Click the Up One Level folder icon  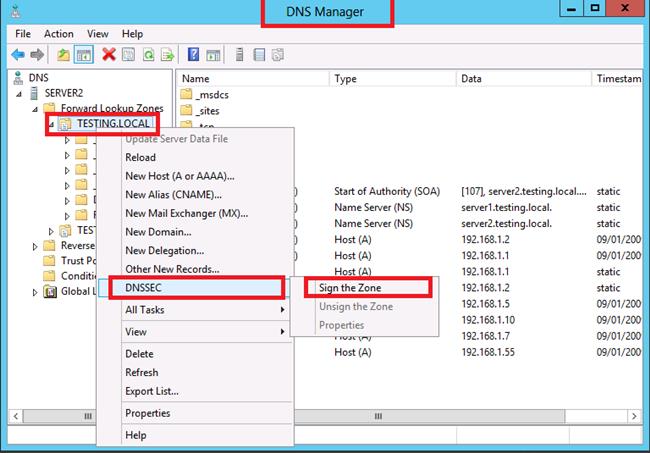coord(63,55)
